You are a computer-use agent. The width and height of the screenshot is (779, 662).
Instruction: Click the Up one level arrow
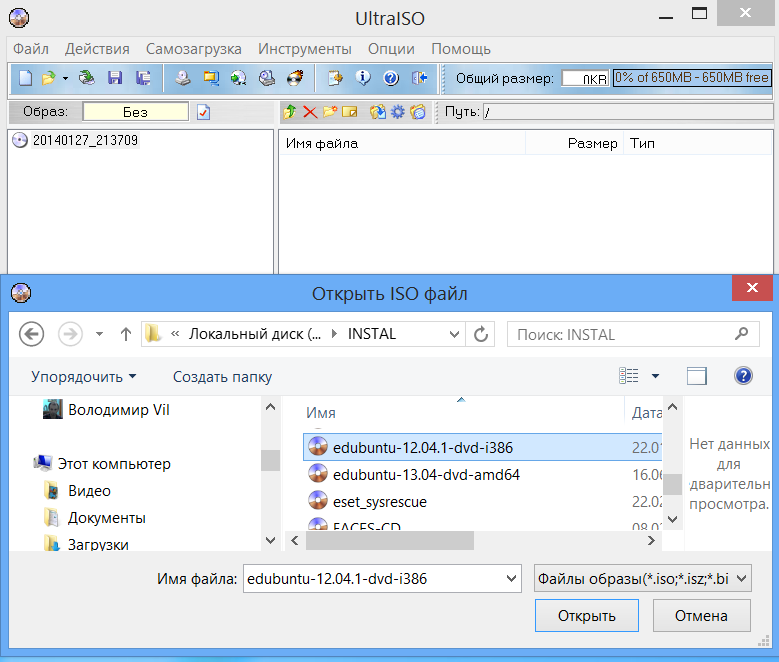click(x=126, y=334)
